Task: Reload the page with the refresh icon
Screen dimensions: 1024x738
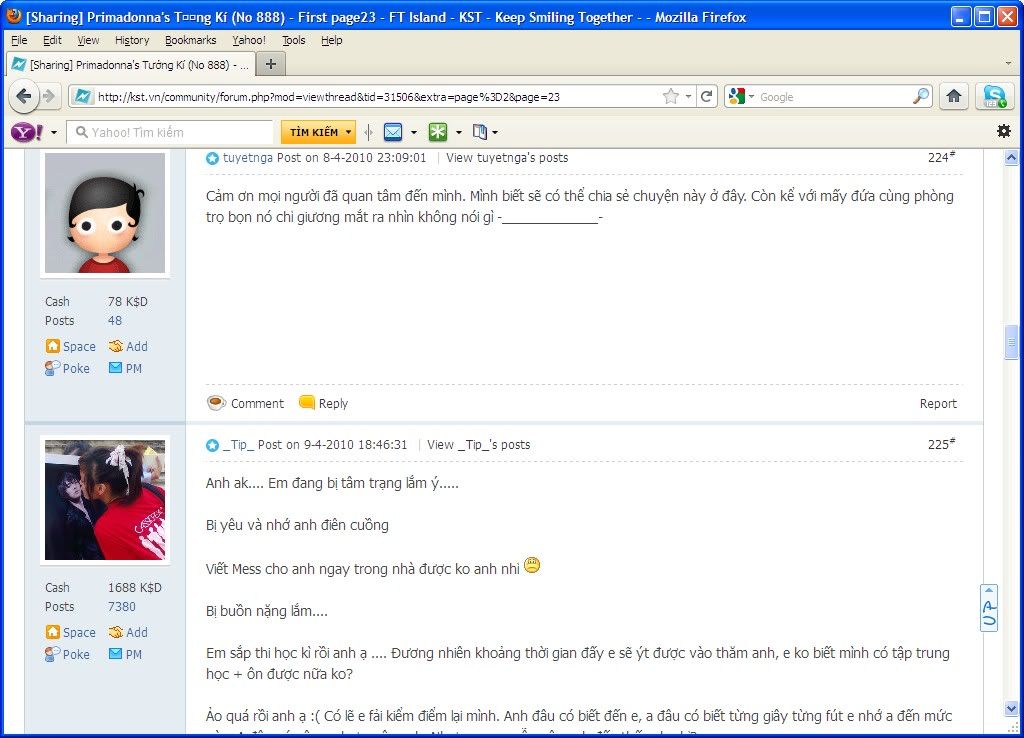Action: coord(706,97)
